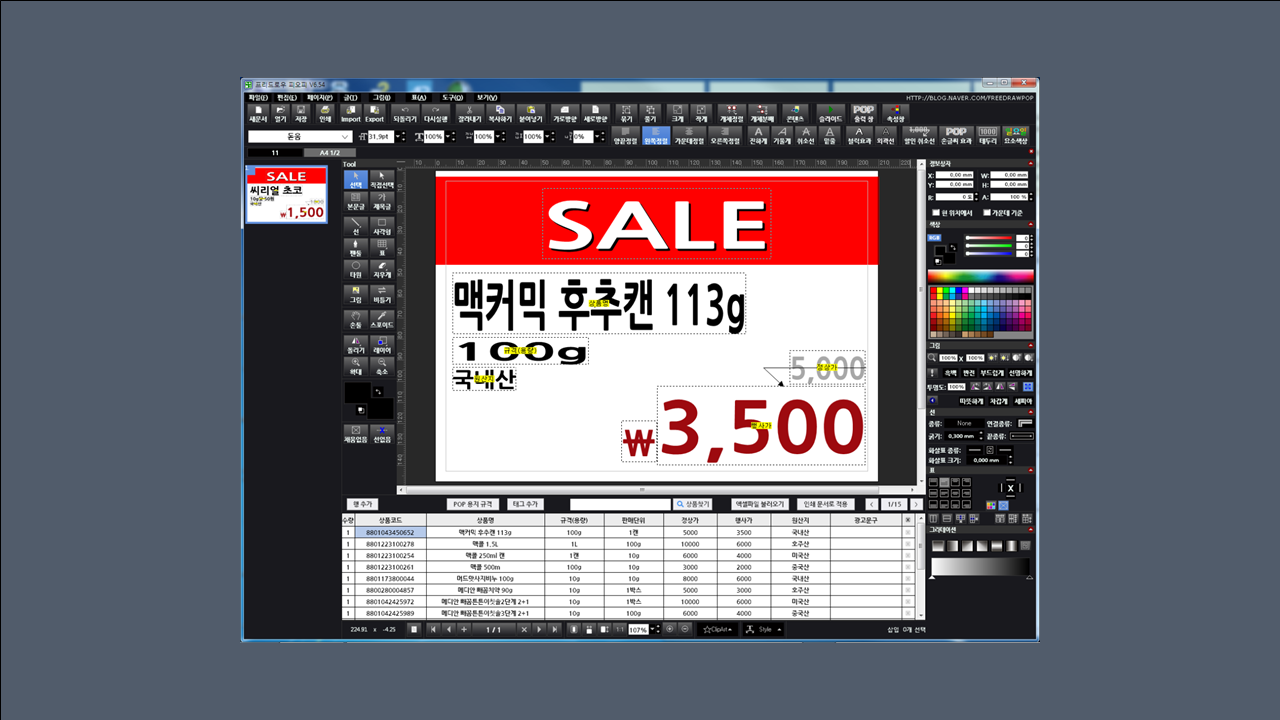Set fill to 채움없음 (no fill)
This screenshot has height=720, width=1280.
356,434
